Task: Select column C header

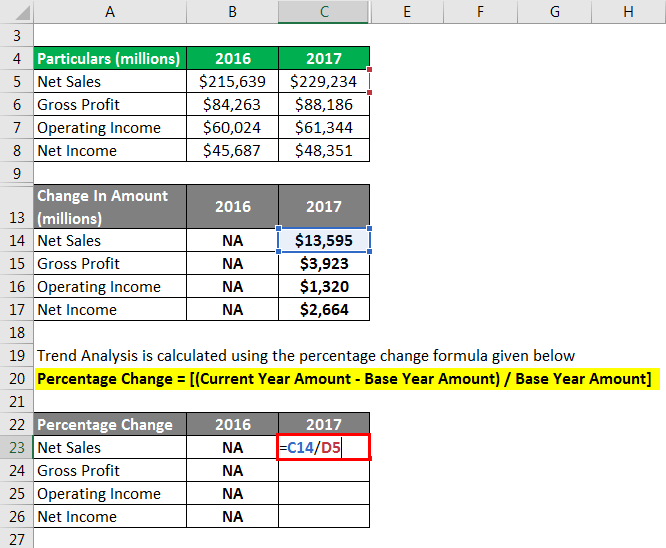Action: pyautogui.click(x=324, y=11)
